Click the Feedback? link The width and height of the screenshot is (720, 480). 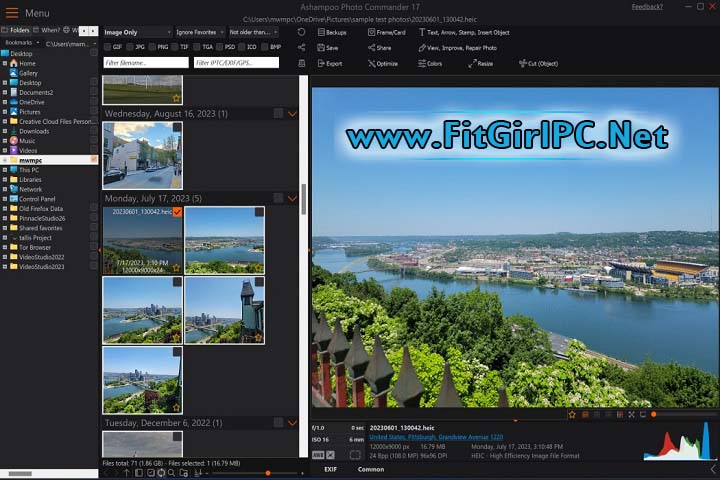point(647,7)
